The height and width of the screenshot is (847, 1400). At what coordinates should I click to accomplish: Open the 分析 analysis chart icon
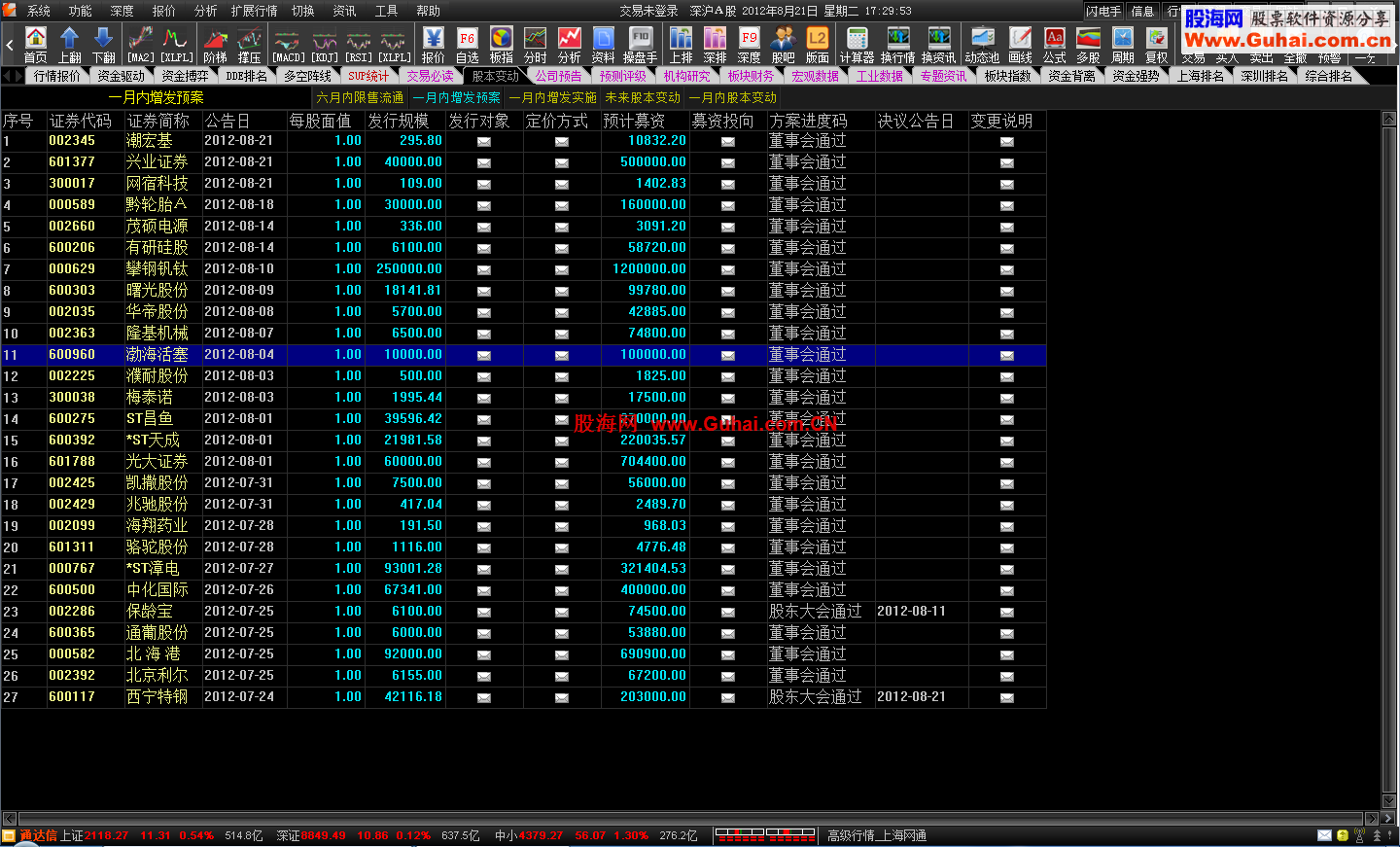click(x=570, y=45)
